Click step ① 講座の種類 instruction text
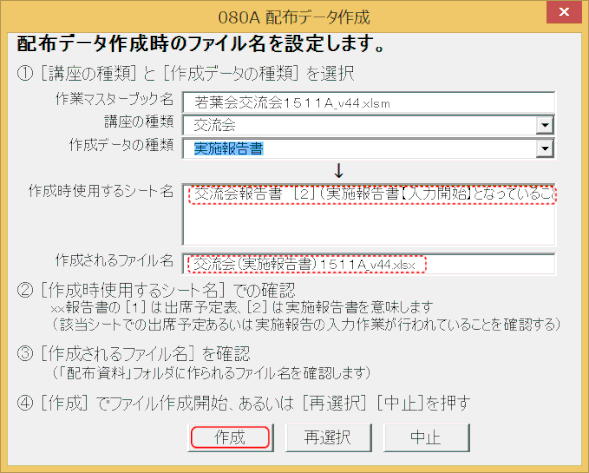 point(185,74)
